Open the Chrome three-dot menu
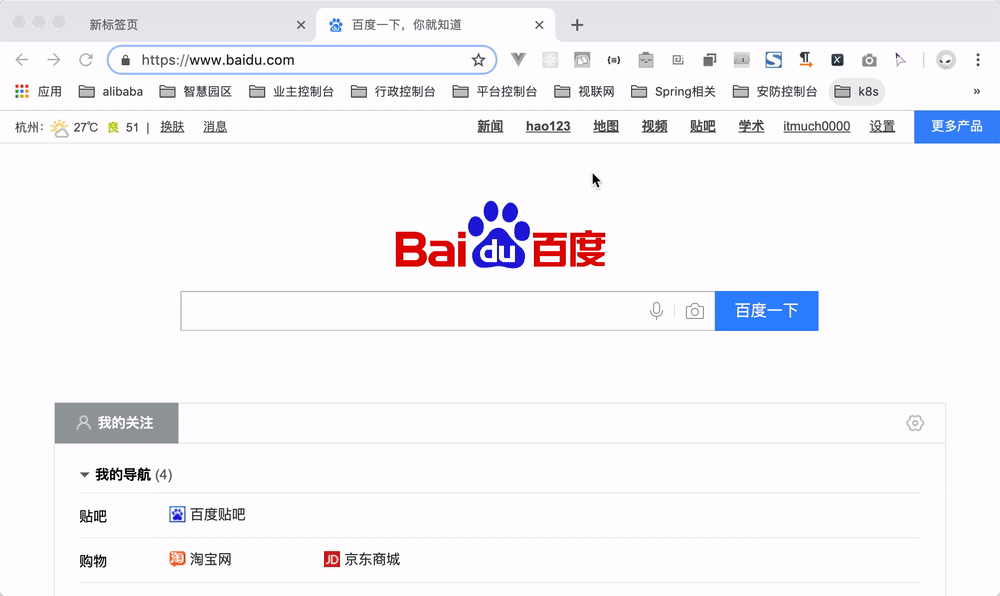Viewport: 1000px width, 596px height. (978, 60)
